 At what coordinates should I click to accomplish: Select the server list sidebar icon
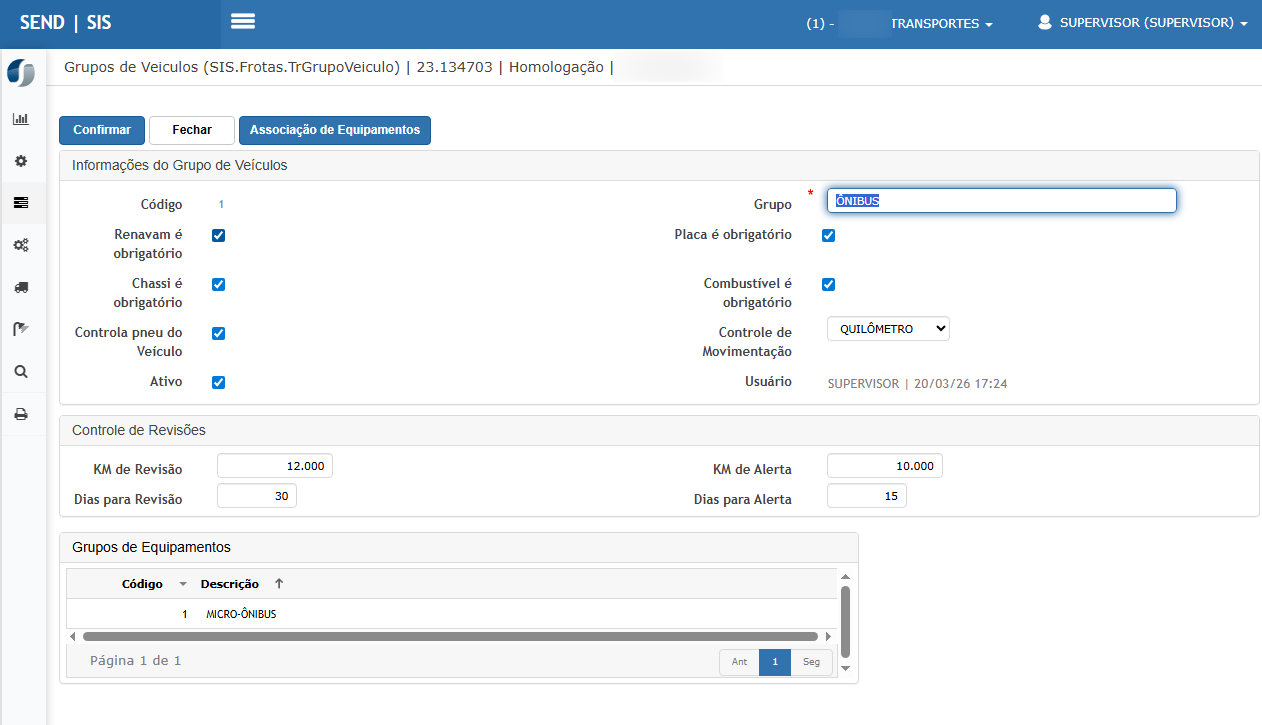click(21, 203)
